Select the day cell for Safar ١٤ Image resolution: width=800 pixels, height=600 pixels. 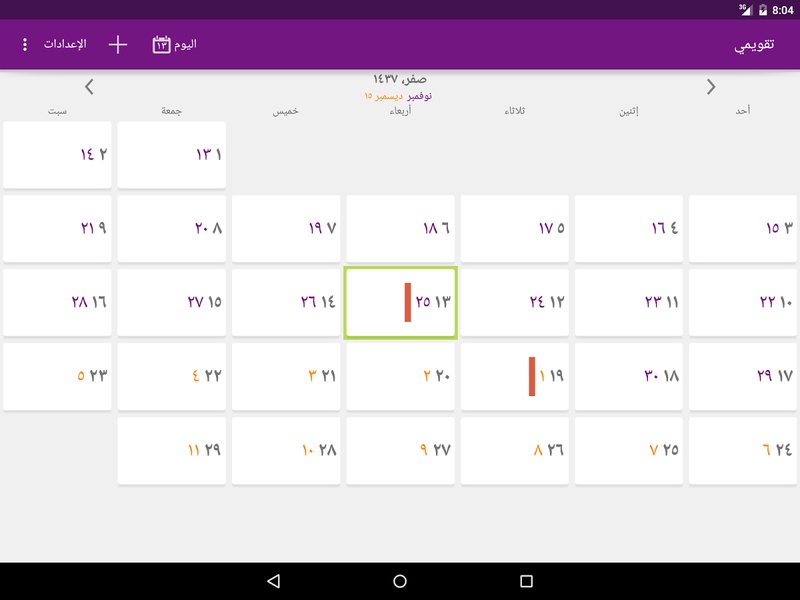tap(286, 302)
